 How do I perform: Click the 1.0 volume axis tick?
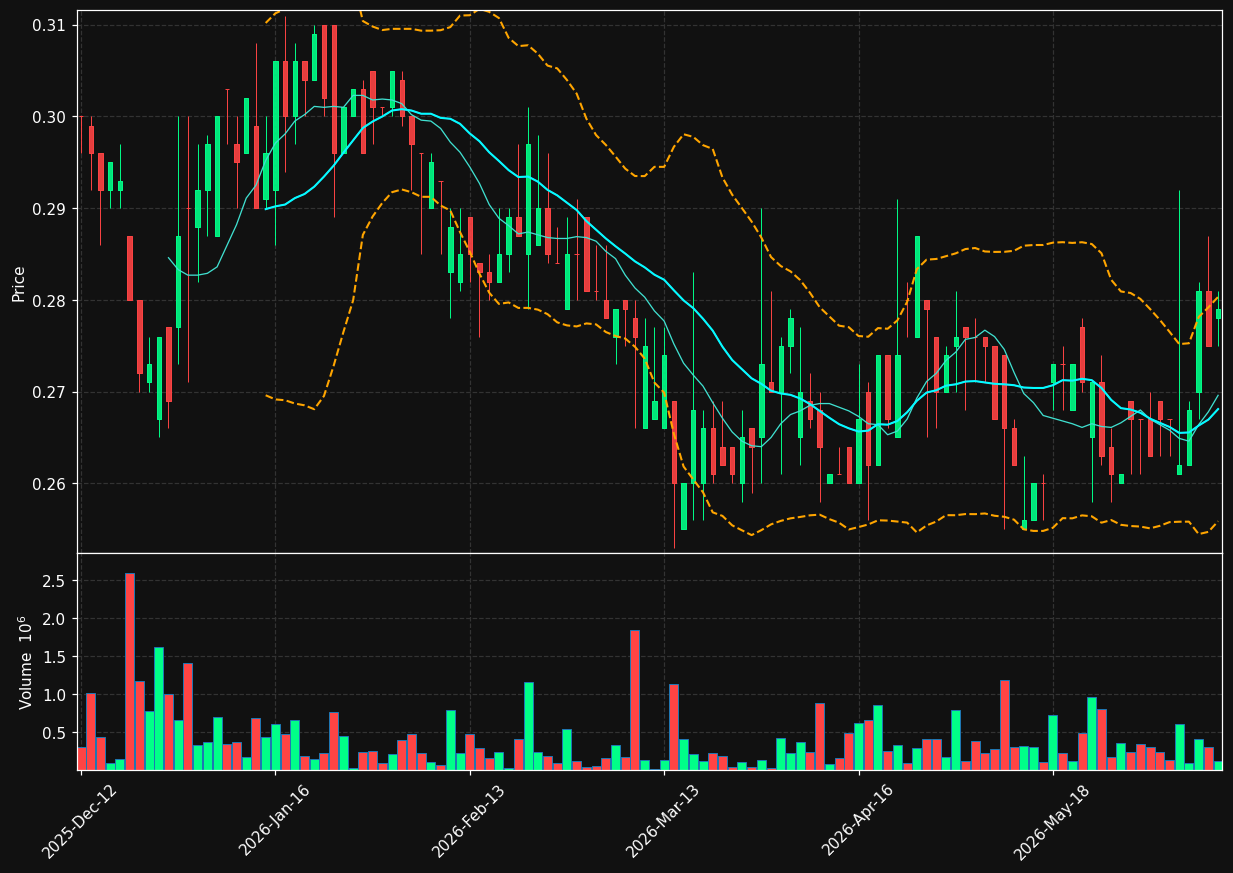[x=55, y=695]
